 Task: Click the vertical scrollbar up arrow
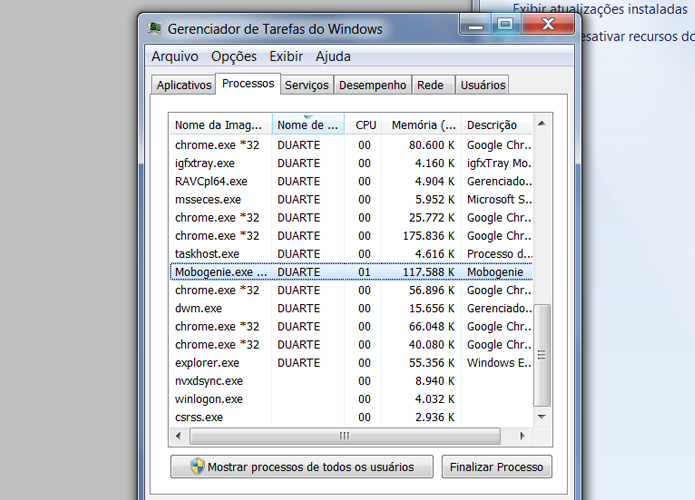[542, 124]
